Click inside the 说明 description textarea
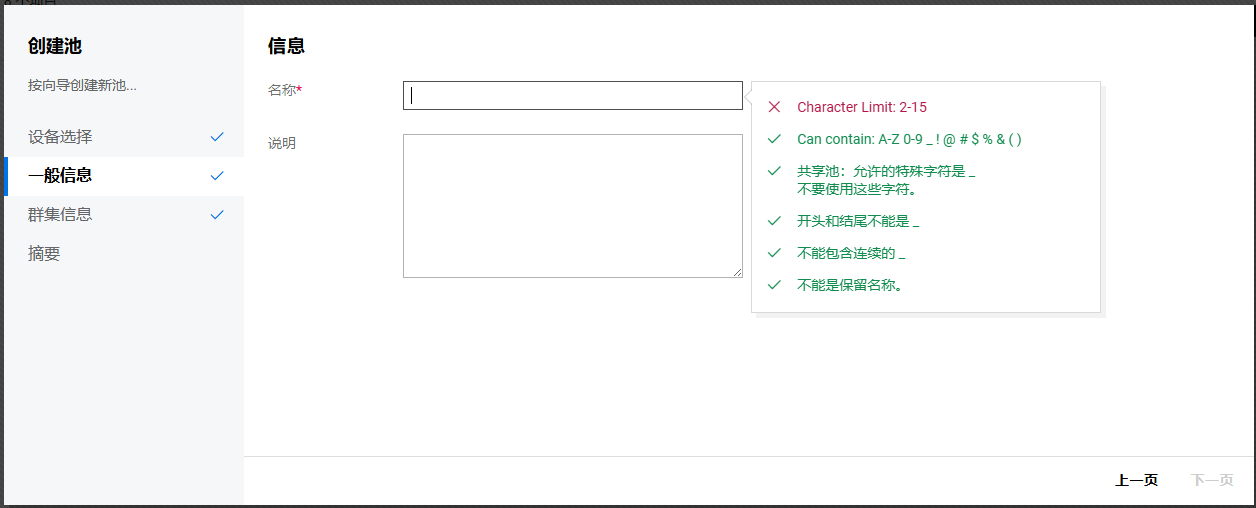Image resolution: width=1256 pixels, height=508 pixels. click(x=572, y=205)
